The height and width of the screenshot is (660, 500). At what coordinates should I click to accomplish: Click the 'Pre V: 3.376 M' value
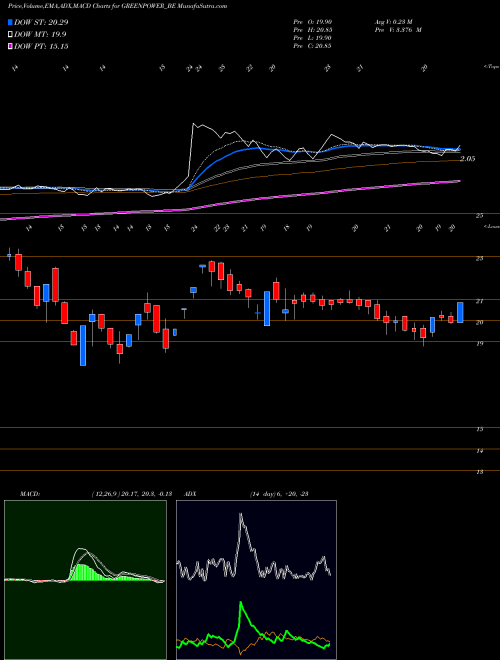399,30
